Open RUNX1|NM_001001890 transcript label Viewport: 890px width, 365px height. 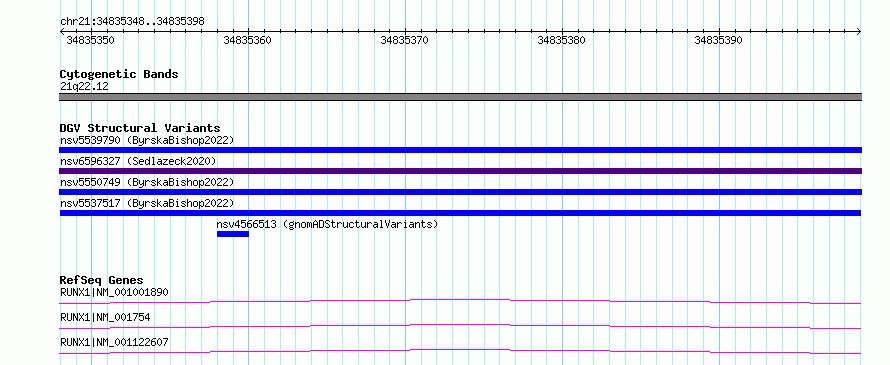(114, 293)
